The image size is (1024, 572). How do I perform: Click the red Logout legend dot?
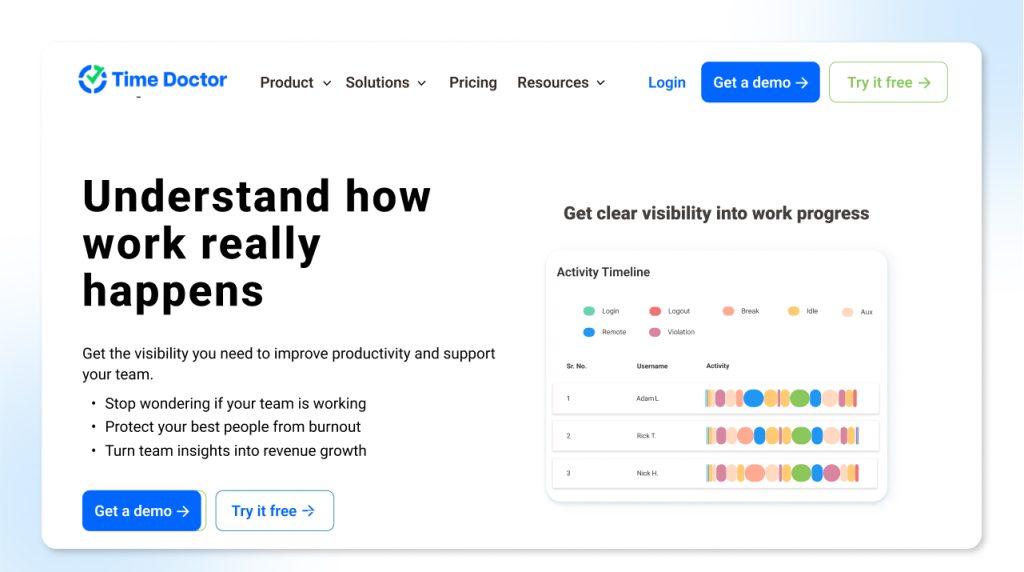click(x=655, y=311)
